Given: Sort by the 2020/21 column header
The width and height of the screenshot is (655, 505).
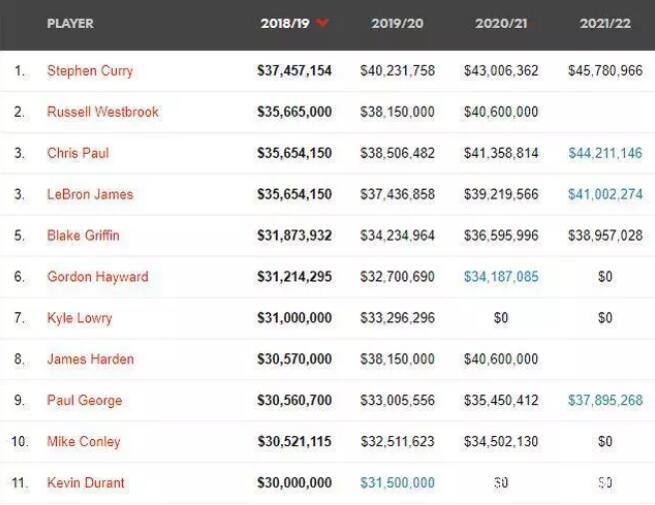Looking at the screenshot, I should click(501, 23).
